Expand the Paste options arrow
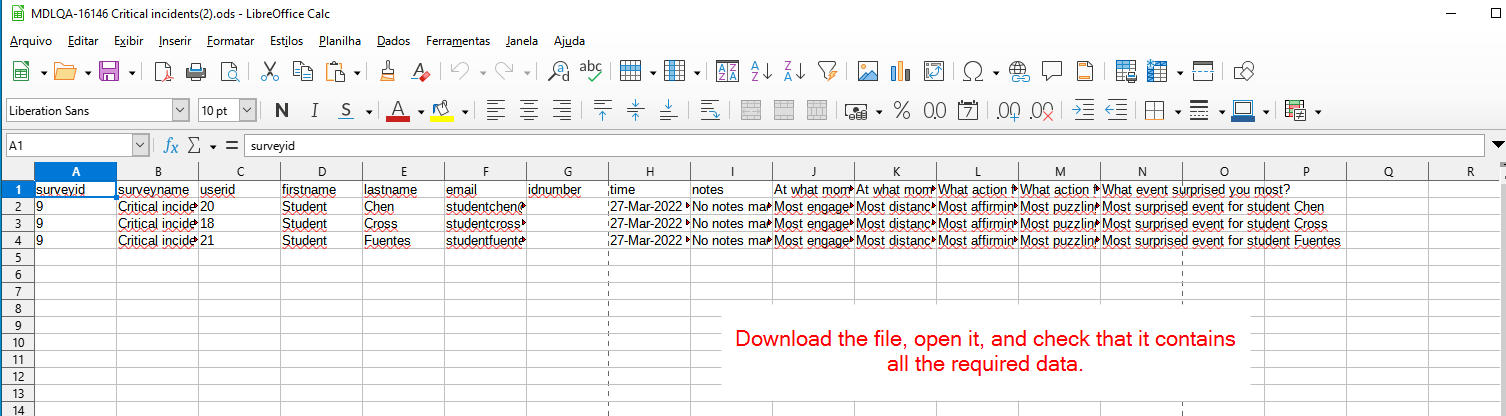The height and width of the screenshot is (416, 1506). coord(356,72)
